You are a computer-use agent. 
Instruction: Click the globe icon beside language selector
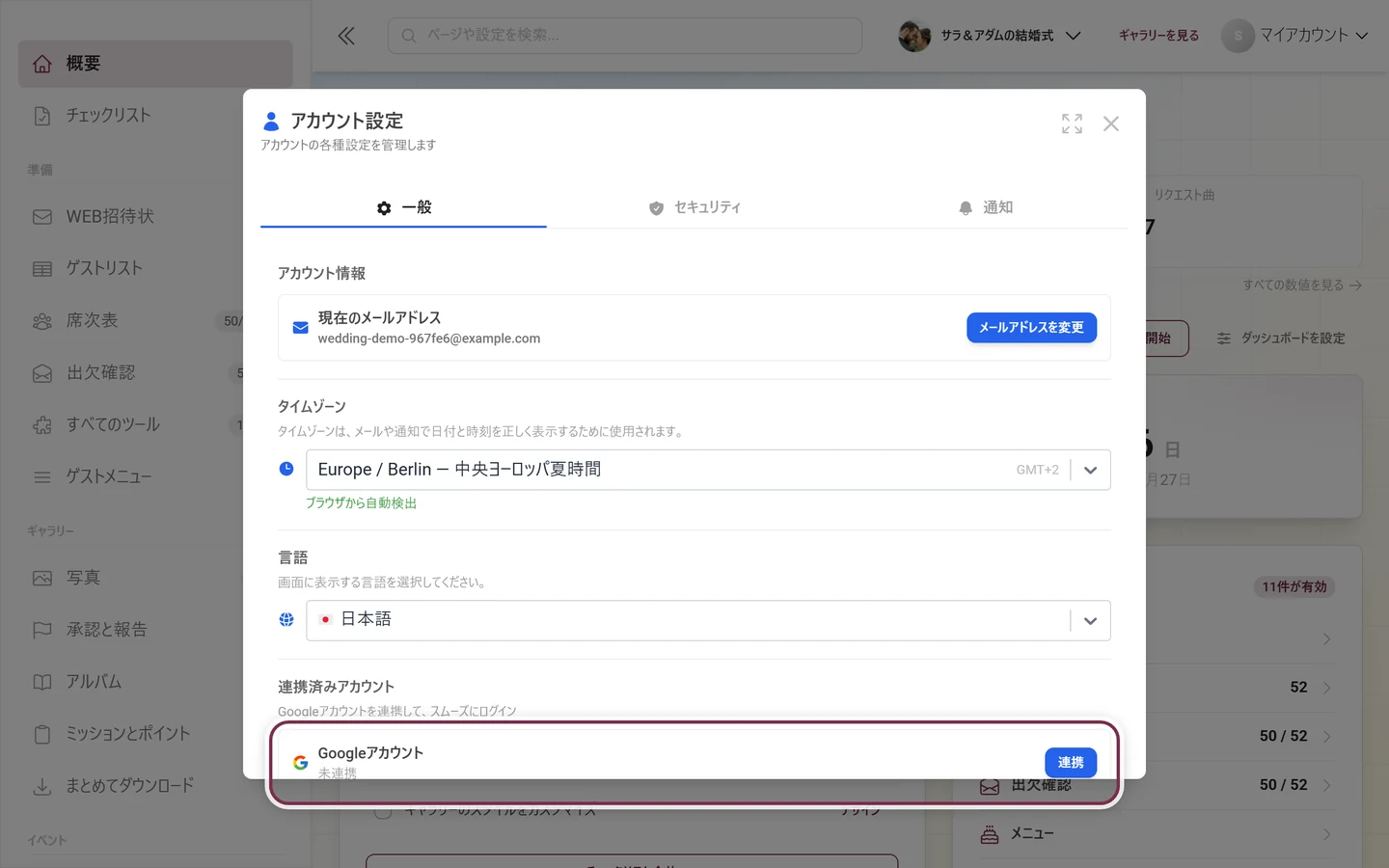[x=286, y=620]
